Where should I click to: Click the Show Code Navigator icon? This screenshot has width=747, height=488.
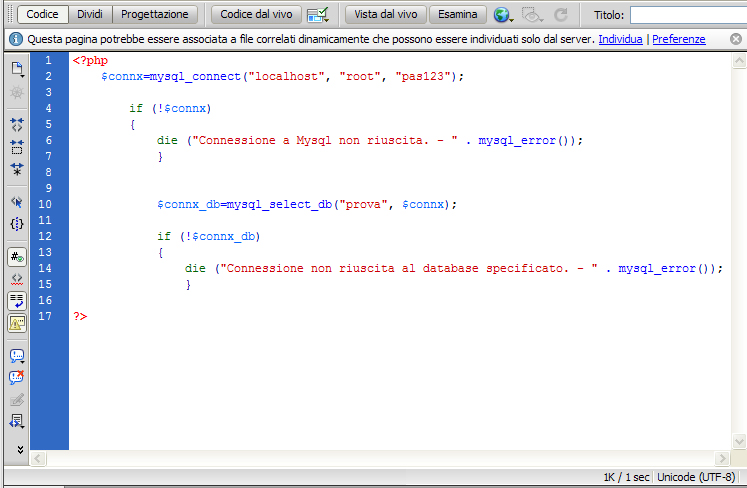click(x=17, y=92)
